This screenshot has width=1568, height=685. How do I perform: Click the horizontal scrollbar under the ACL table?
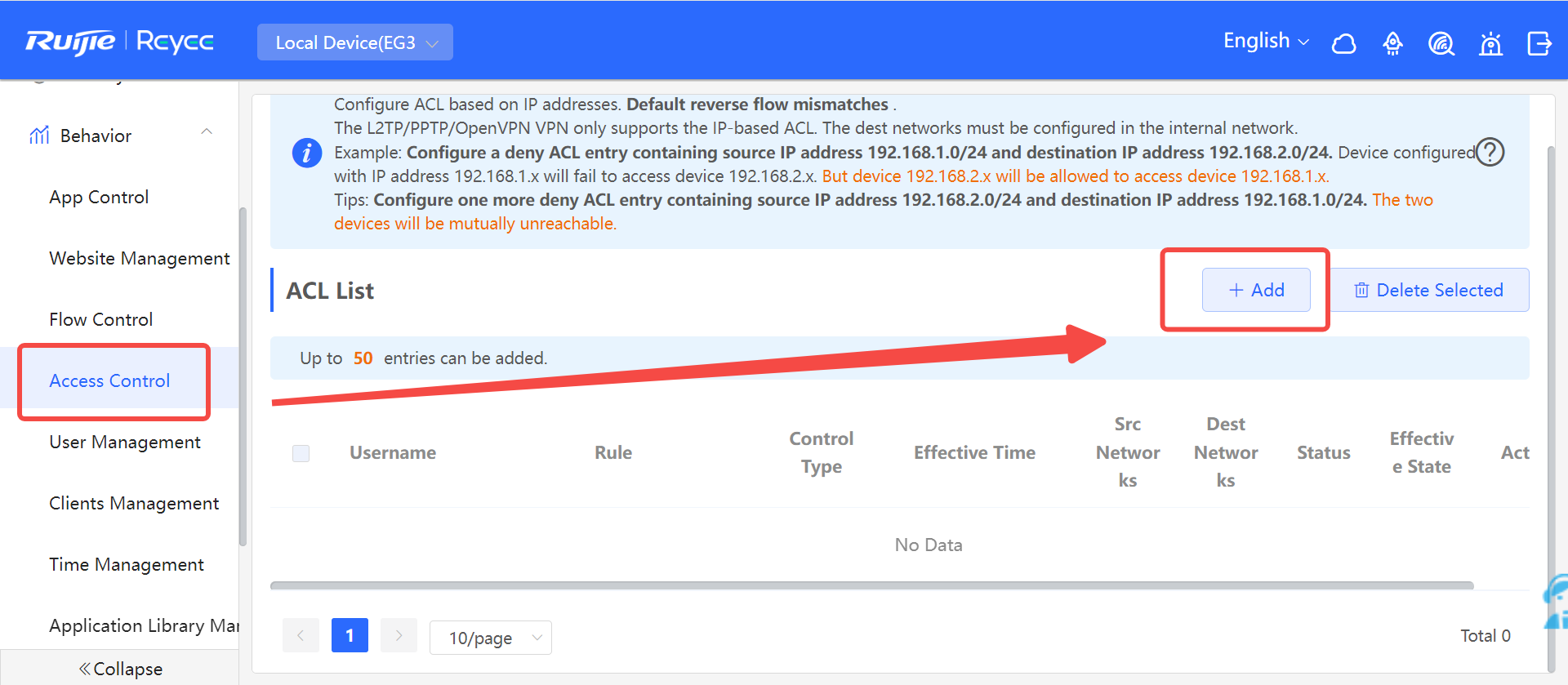(x=871, y=585)
